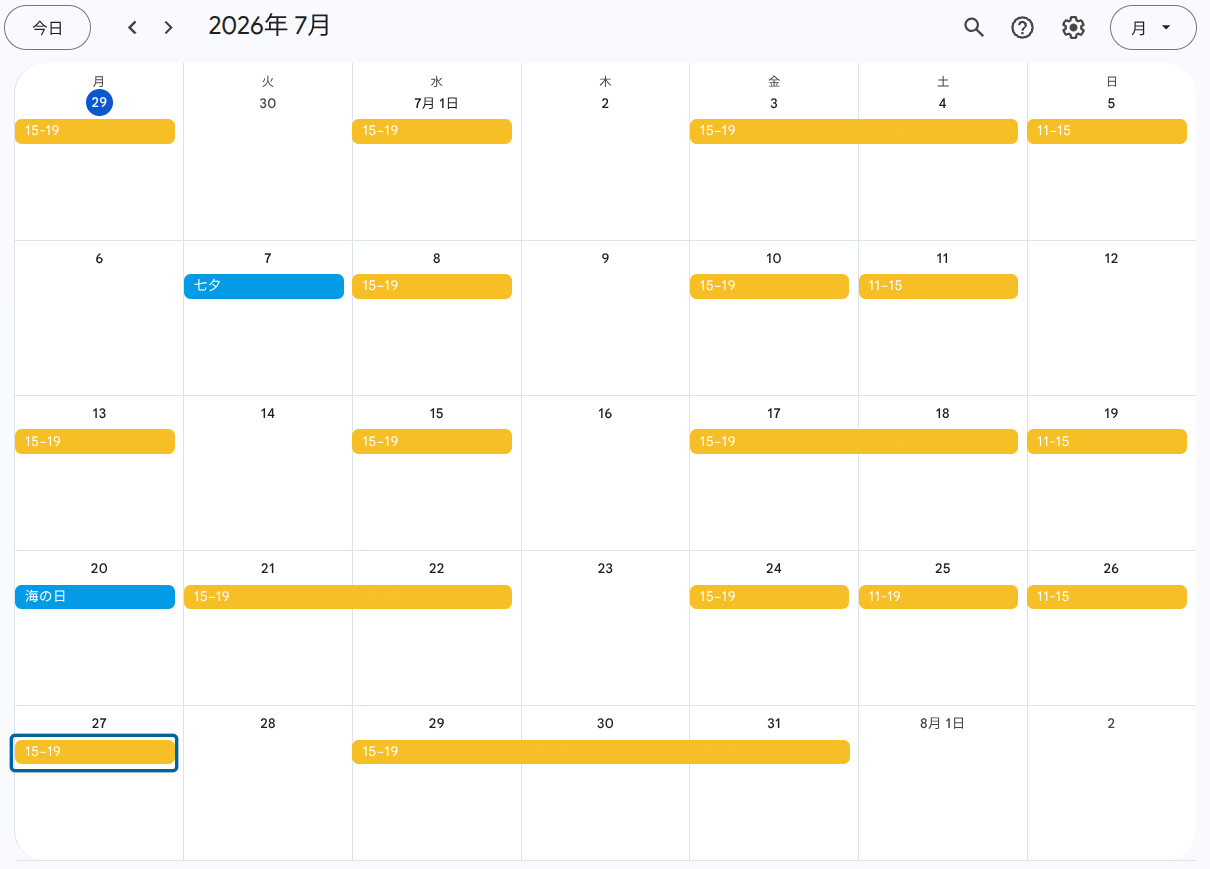The width and height of the screenshot is (1210, 869).
Task: Select date number 18
Action: click(x=942, y=413)
